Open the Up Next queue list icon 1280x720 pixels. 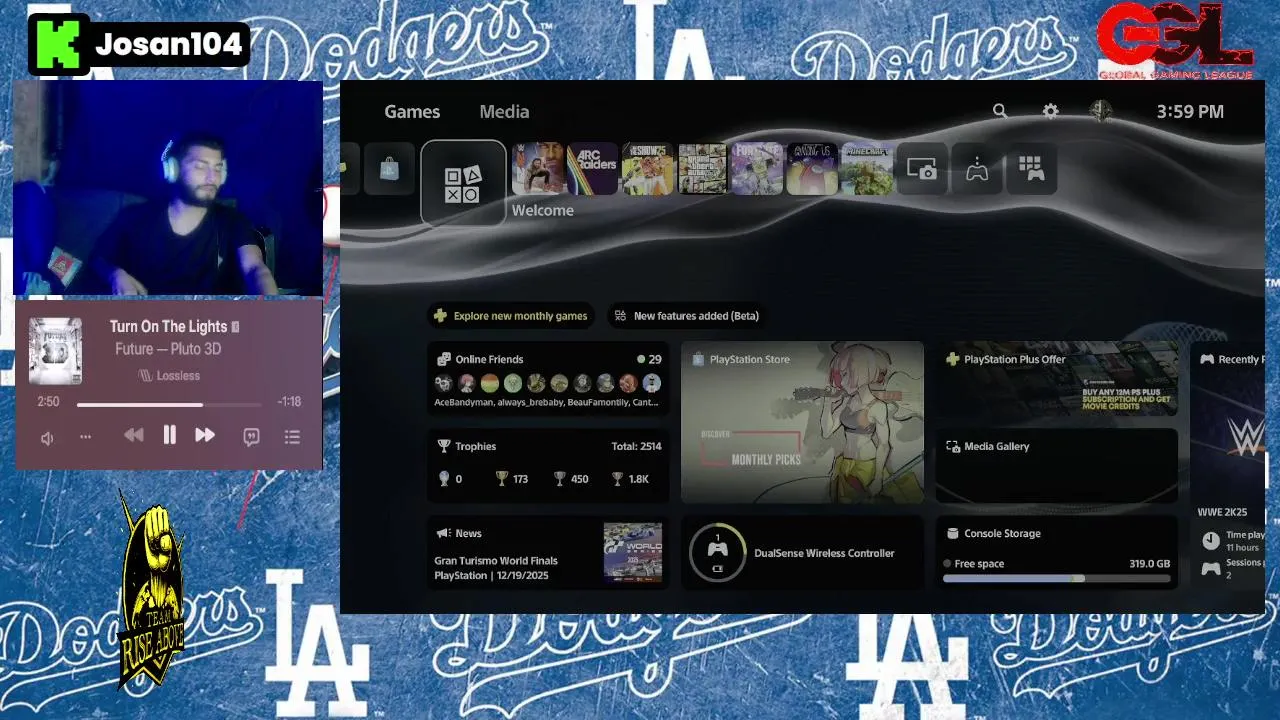(x=292, y=437)
